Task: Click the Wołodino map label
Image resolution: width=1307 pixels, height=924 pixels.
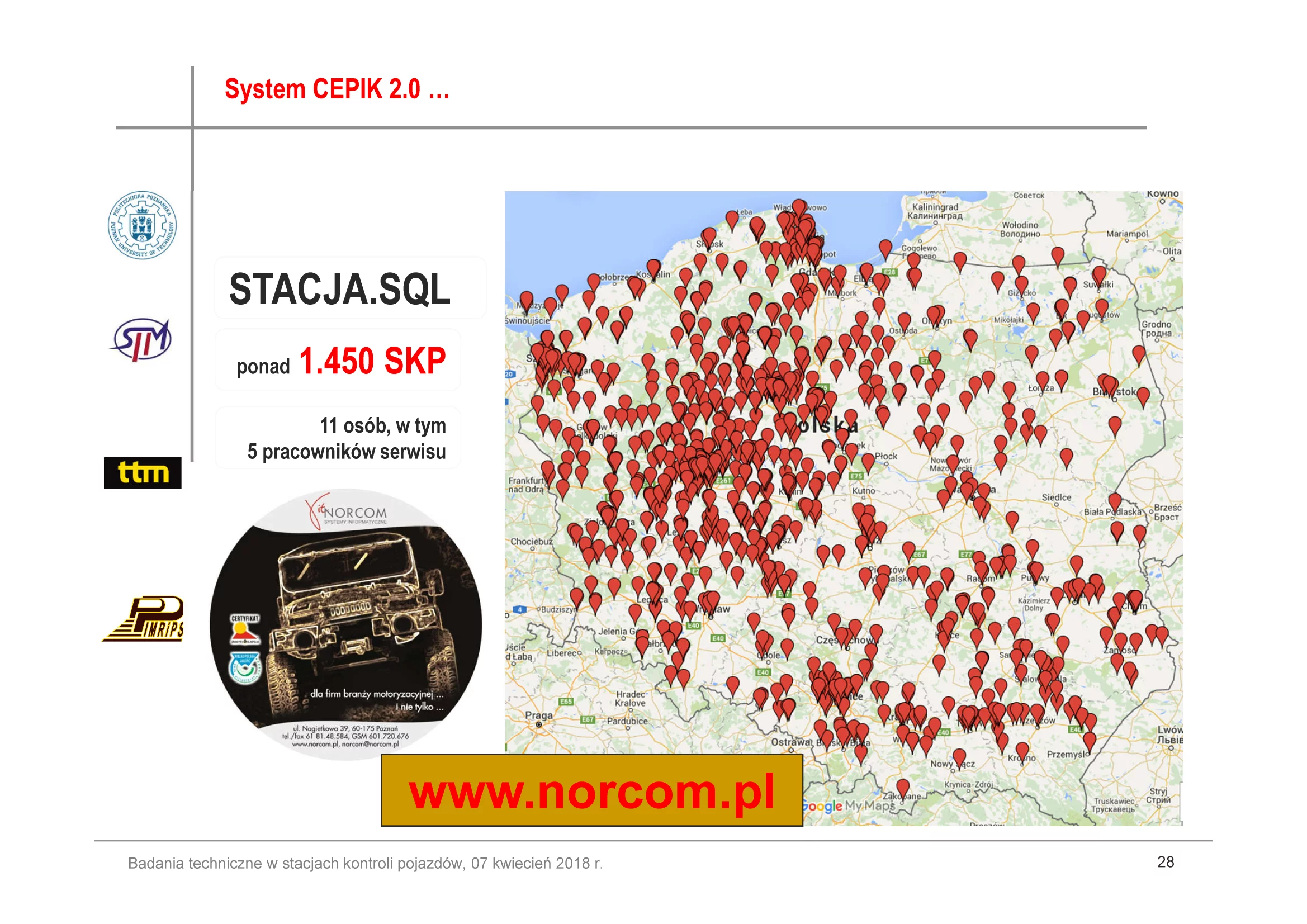Action: click(x=1020, y=229)
